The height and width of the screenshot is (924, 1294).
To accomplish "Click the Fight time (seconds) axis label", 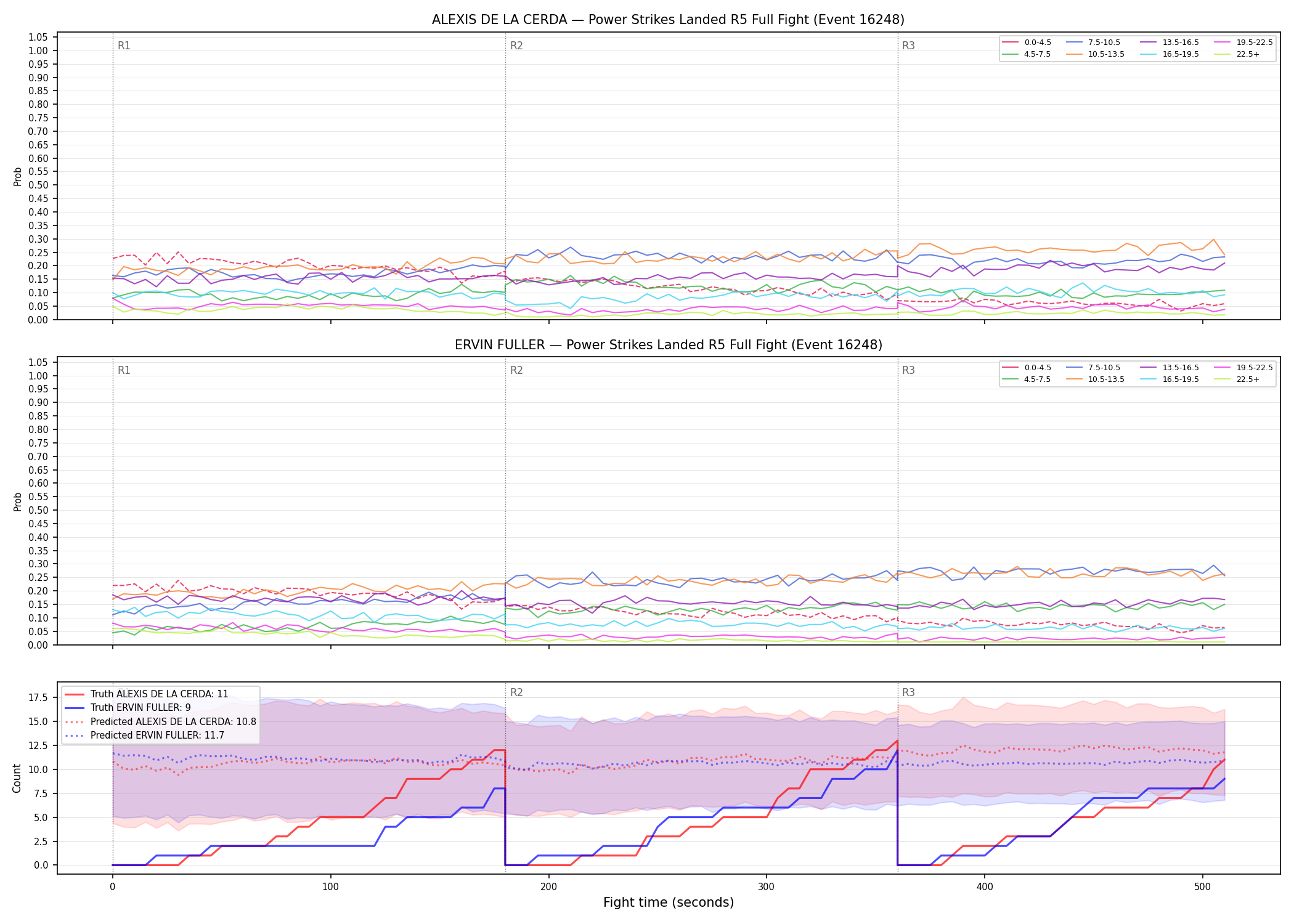I will [669, 902].
